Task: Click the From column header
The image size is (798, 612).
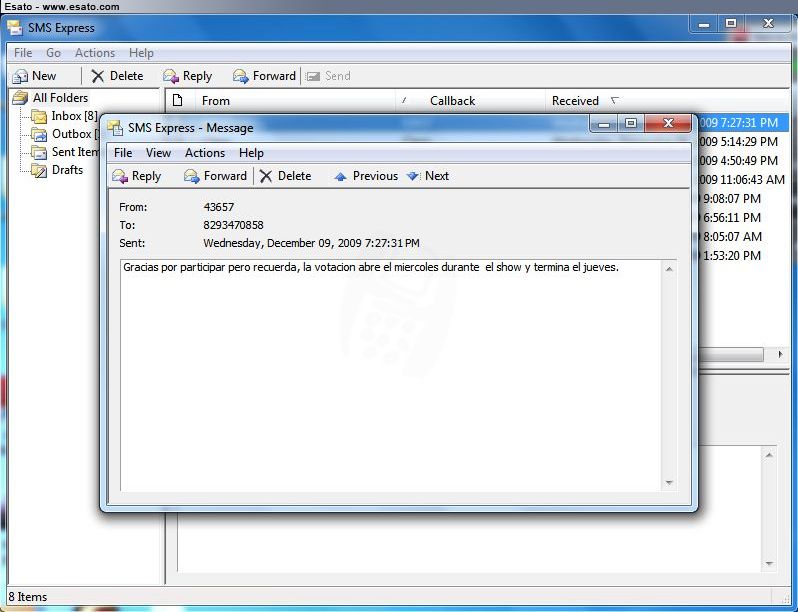Action: pos(216,101)
